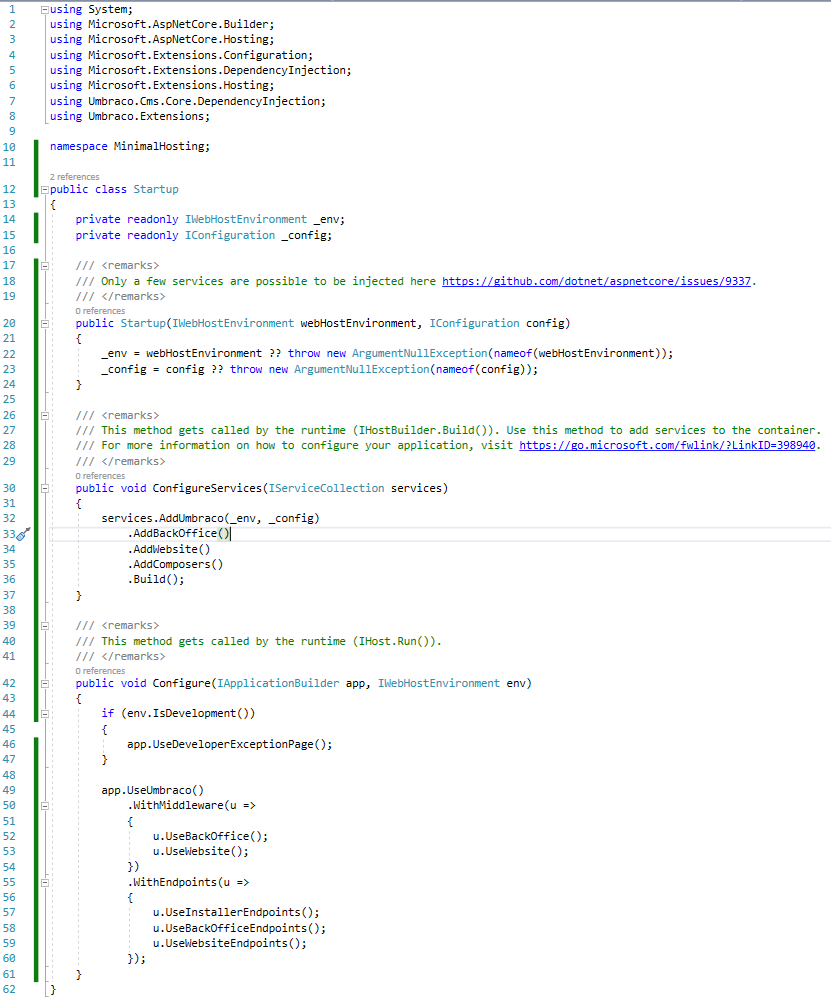Click "ArgumentNullException" on line 22

pos(419,353)
